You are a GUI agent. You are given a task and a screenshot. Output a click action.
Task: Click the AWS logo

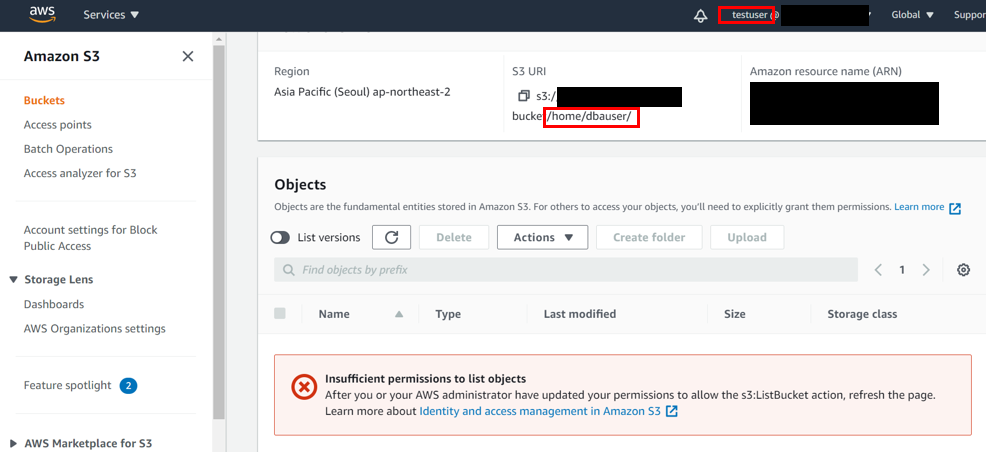(x=42, y=14)
